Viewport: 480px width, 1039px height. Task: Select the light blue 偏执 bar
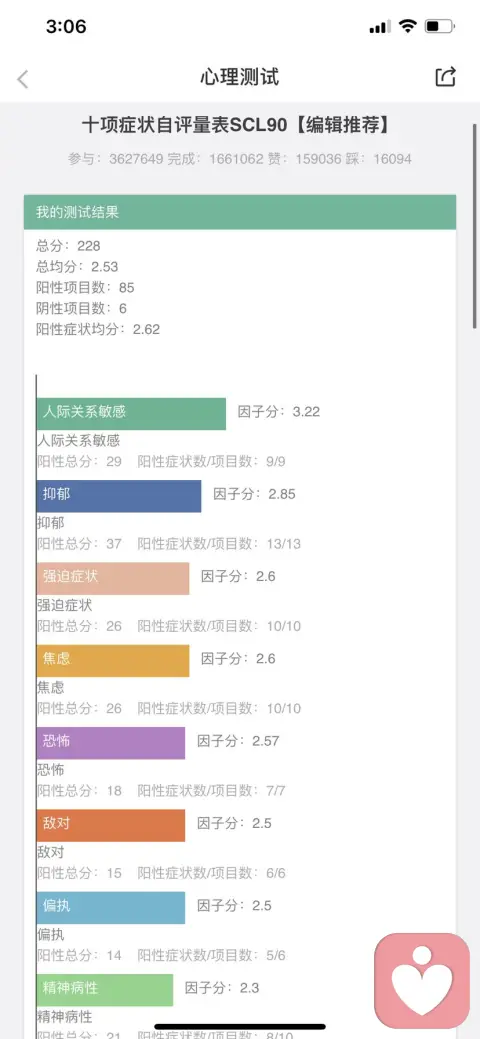click(111, 907)
